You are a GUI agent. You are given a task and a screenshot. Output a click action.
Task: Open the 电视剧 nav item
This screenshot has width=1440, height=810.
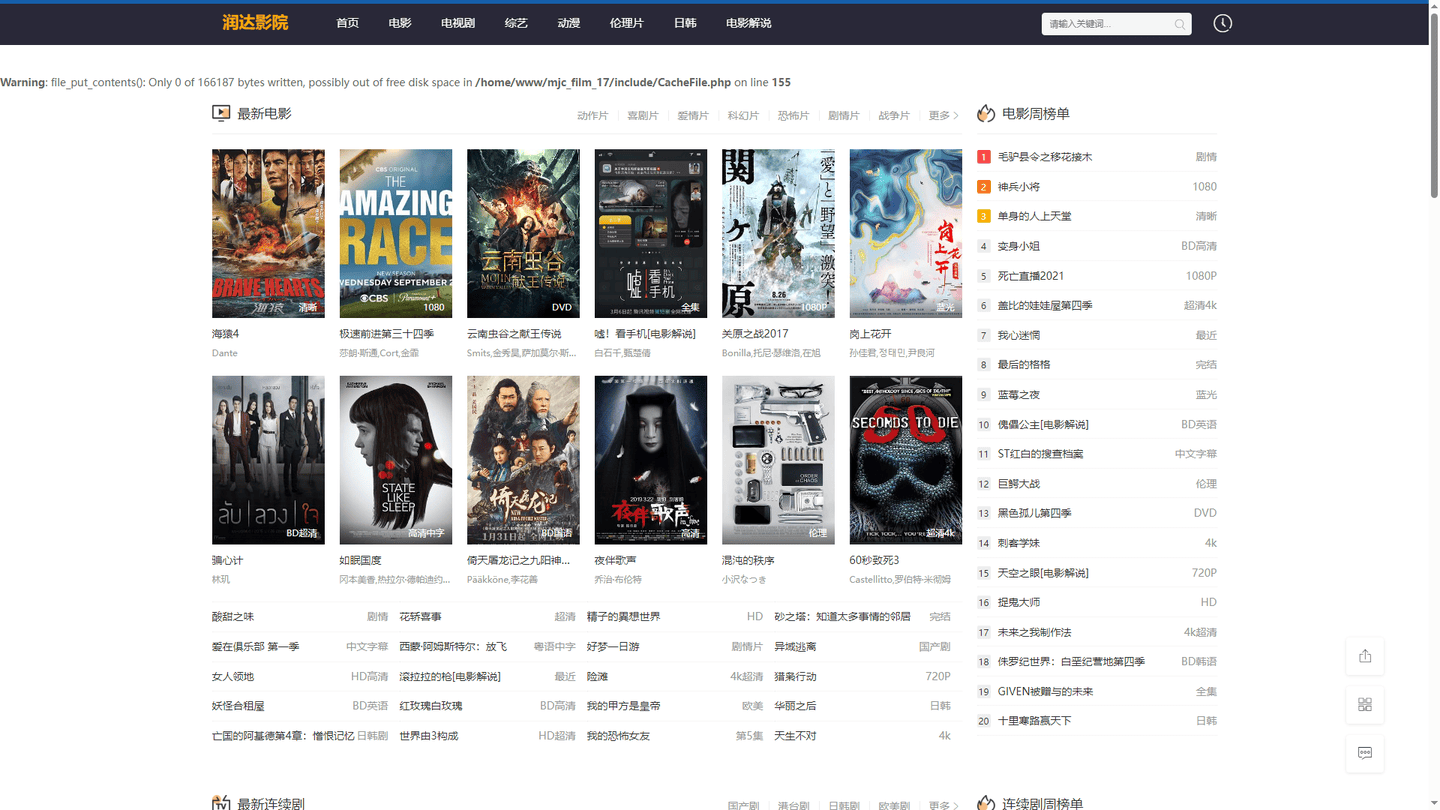[458, 23]
